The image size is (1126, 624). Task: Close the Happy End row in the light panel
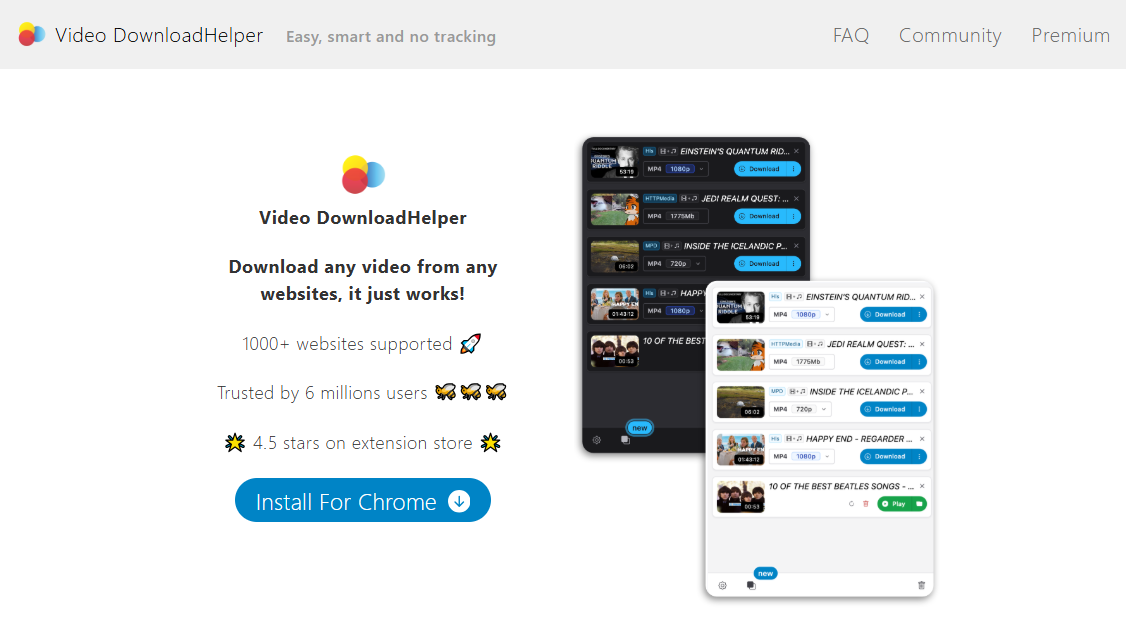tap(922, 439)
